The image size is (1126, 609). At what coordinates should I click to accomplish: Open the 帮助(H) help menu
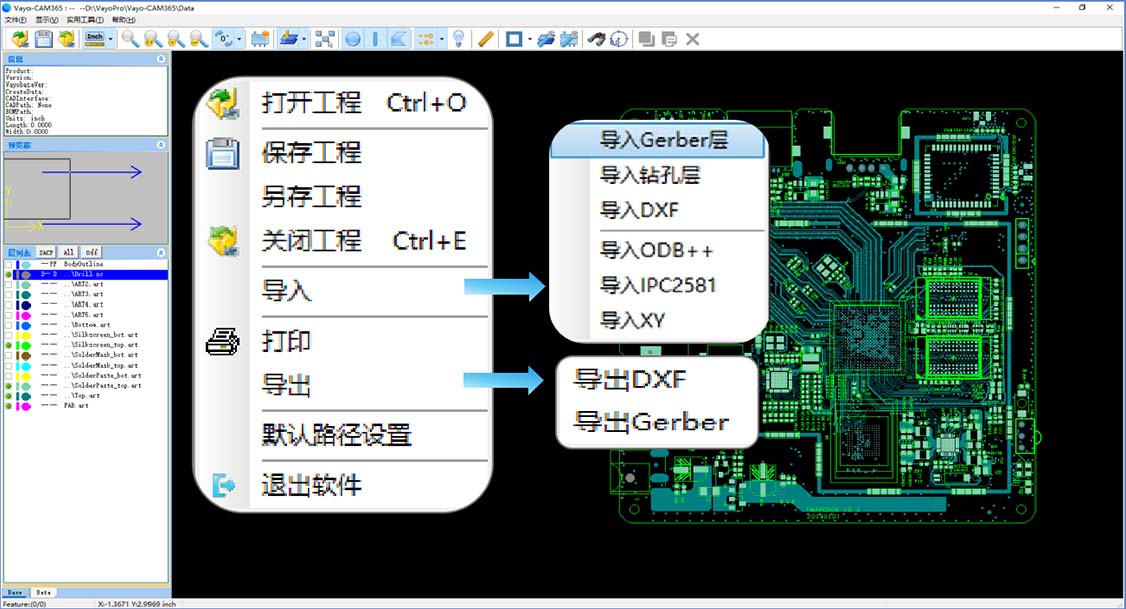pos(124,20)
